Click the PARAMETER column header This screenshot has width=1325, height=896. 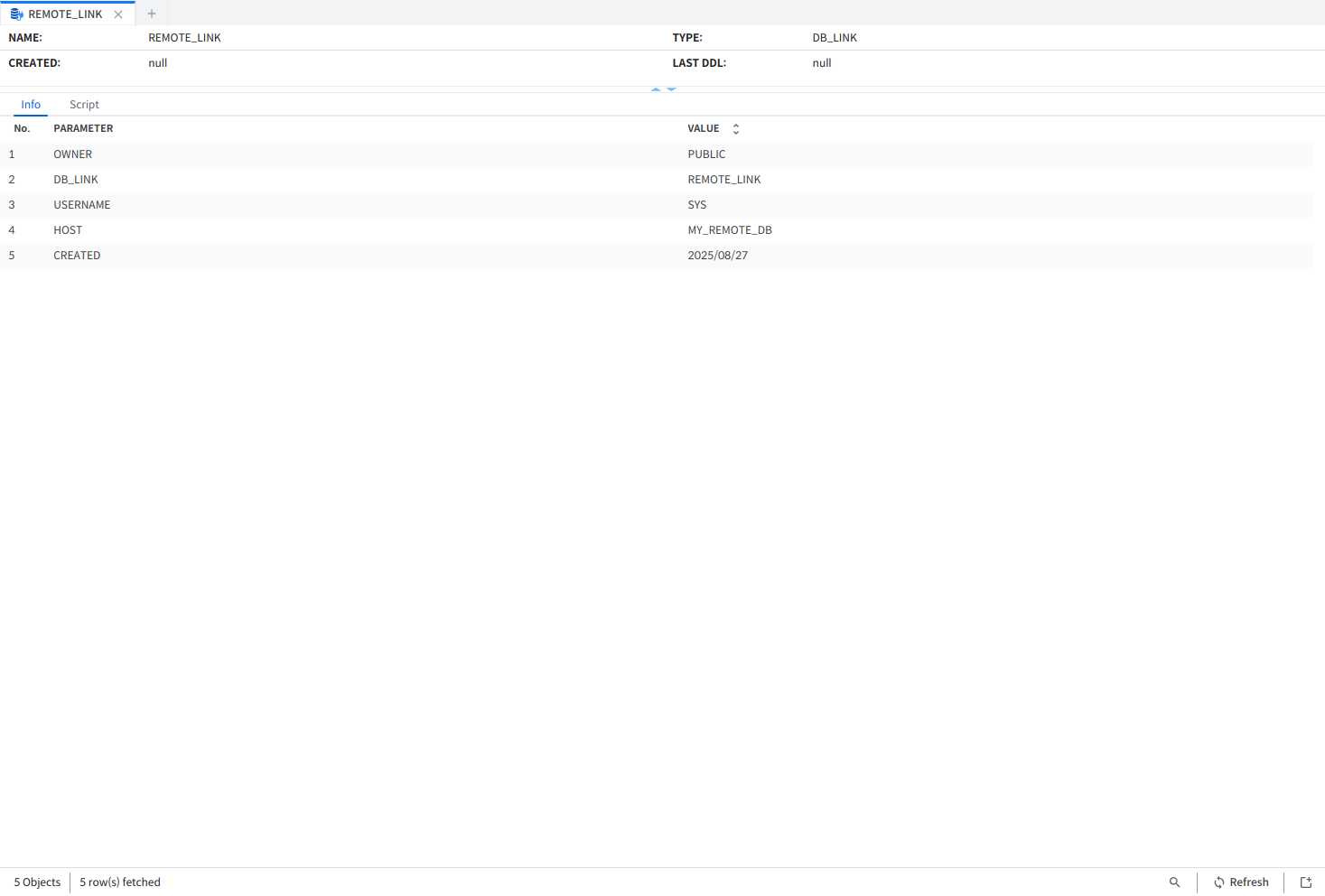point(83,129)
